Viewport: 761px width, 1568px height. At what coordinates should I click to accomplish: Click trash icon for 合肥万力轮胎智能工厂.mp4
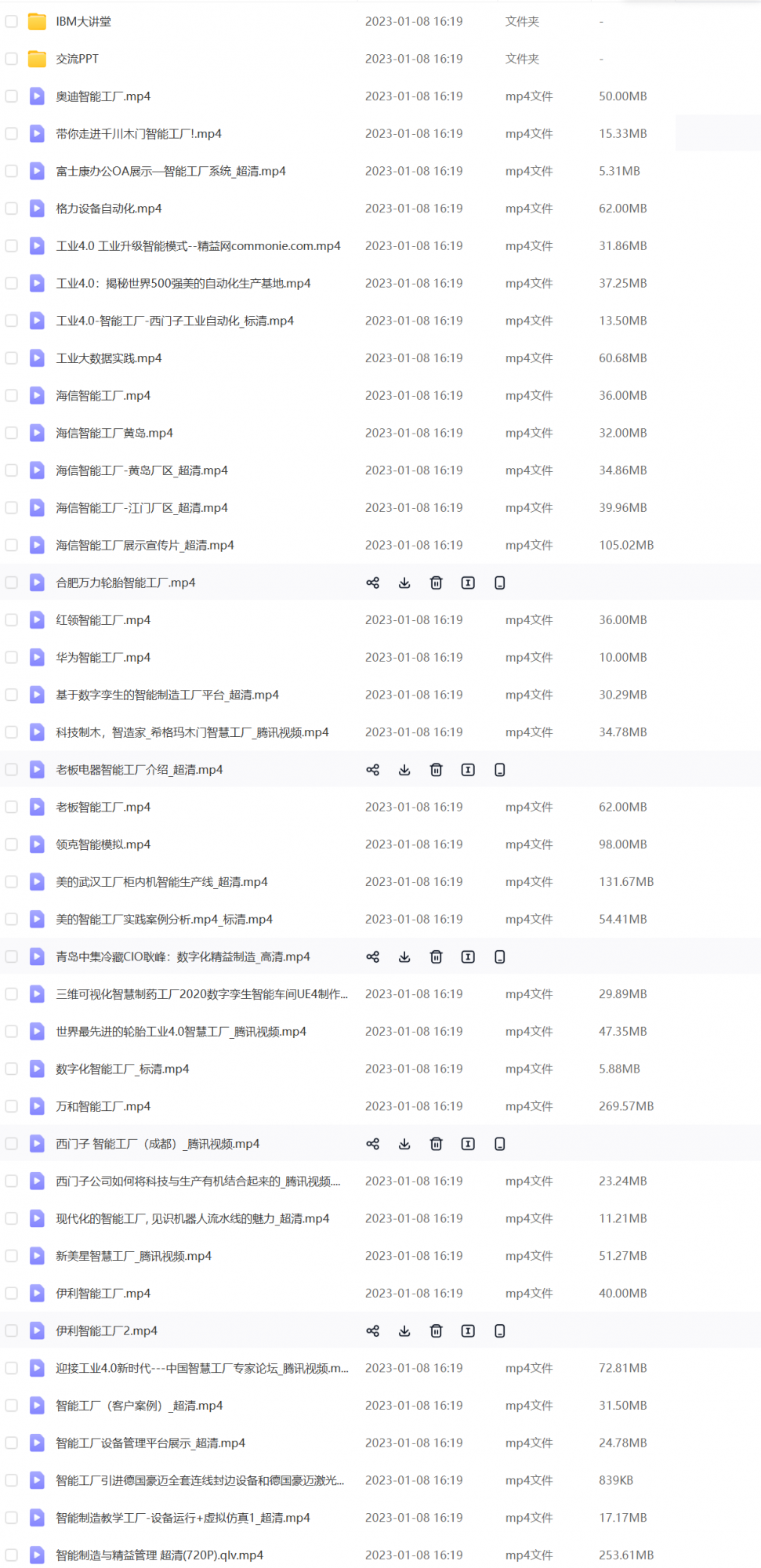pos(436,583)
